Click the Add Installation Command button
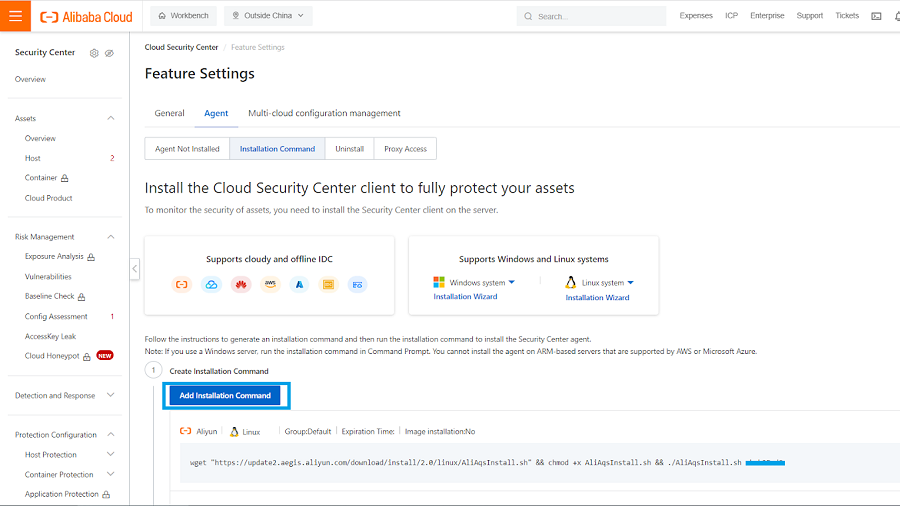This screenshot has width=900, height=506. (225, 395)
